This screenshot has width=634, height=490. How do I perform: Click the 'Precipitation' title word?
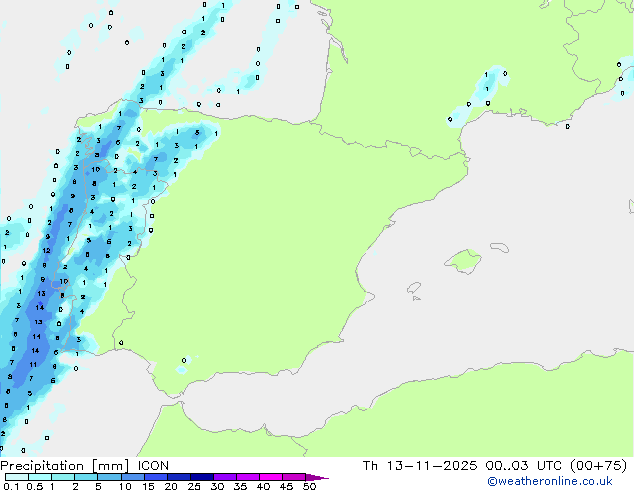pos(42,466)
